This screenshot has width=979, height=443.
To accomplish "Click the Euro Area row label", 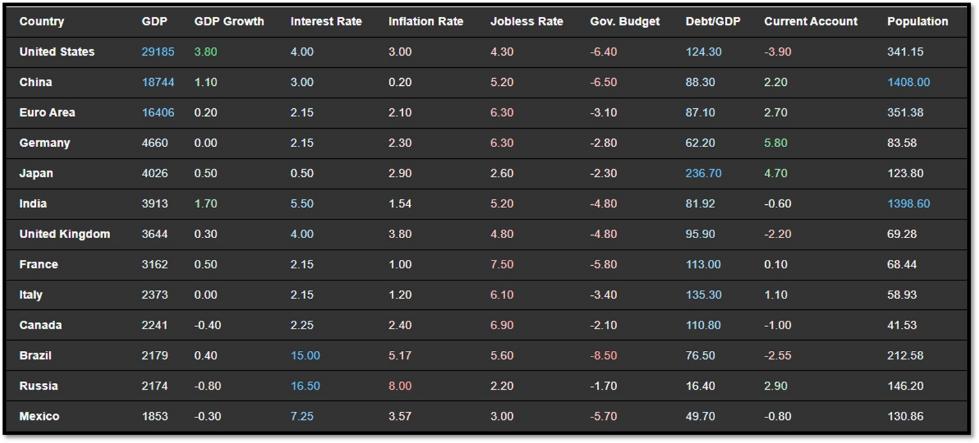I will (47, 113).
